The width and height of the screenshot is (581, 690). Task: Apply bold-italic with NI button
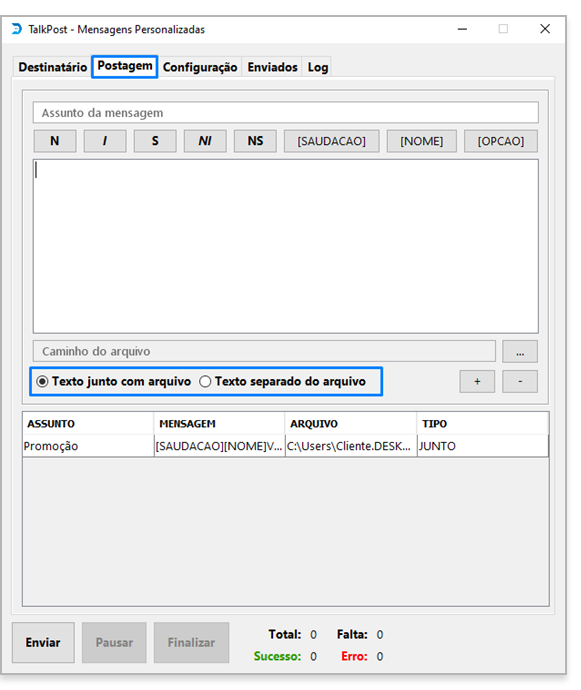[205, 141]
